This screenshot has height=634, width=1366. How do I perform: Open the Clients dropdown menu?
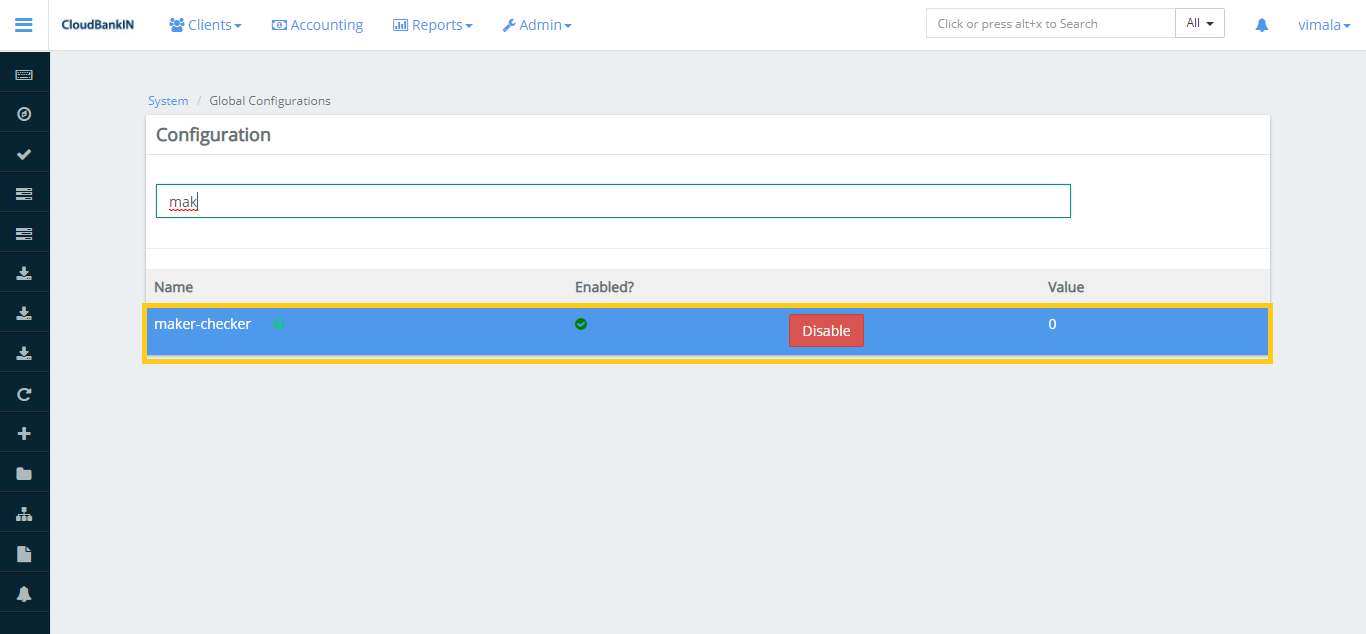(x=205, y=24)
